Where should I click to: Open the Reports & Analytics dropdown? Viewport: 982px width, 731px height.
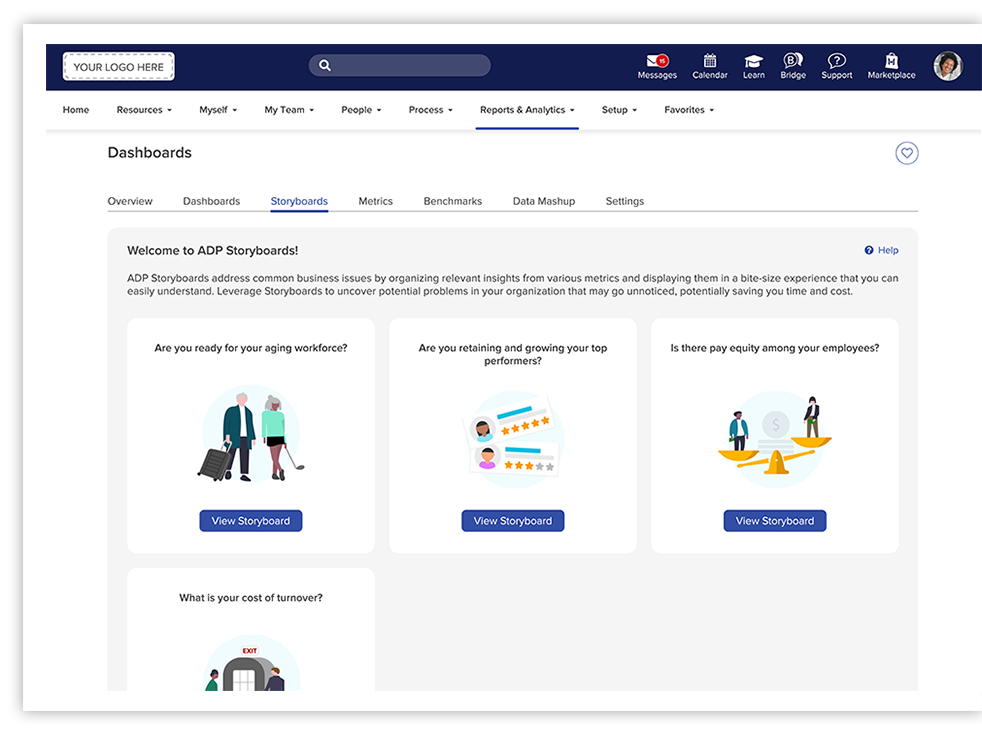pyautogui.click(x=526, y=110)
